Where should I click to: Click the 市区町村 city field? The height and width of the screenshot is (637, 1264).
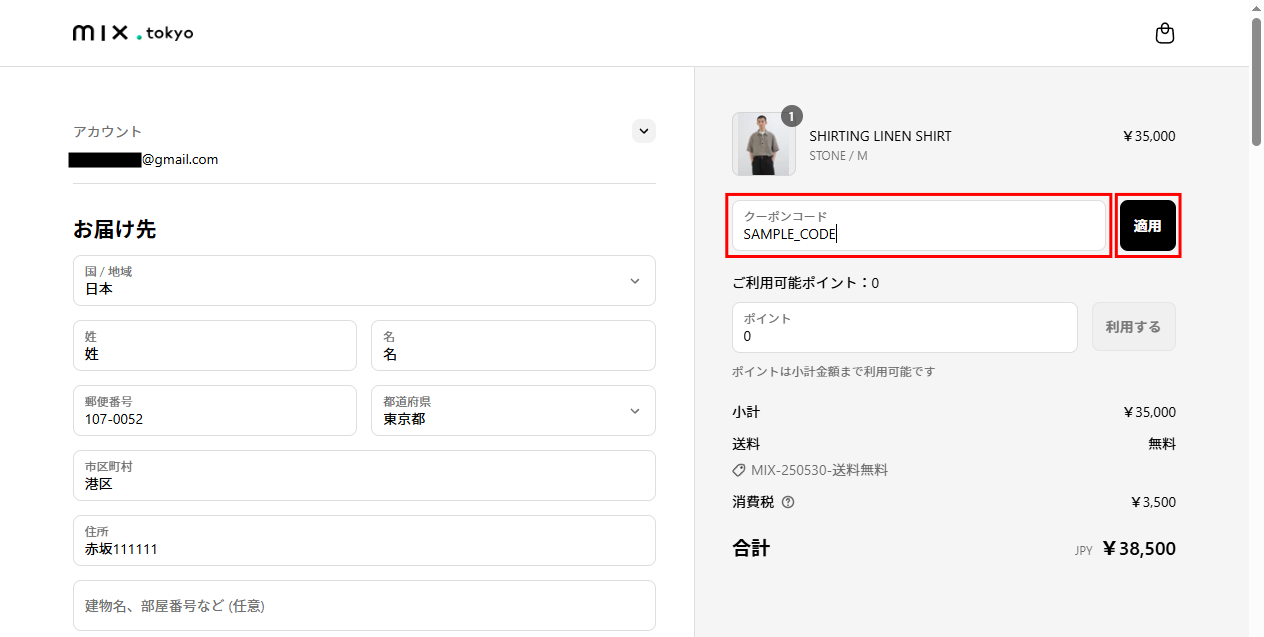tap(364, 476)
